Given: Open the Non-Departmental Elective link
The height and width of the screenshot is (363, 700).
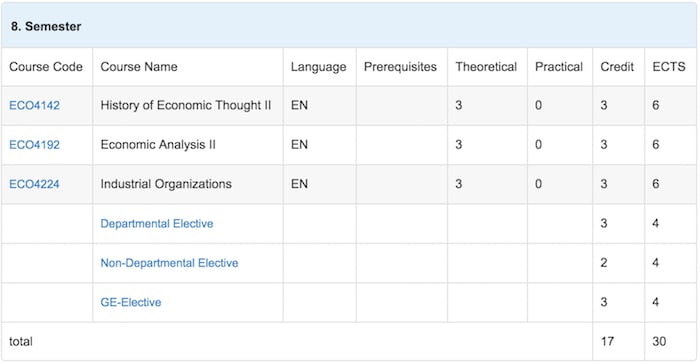Looking at the screenshot, I should (x=169, y=263).
